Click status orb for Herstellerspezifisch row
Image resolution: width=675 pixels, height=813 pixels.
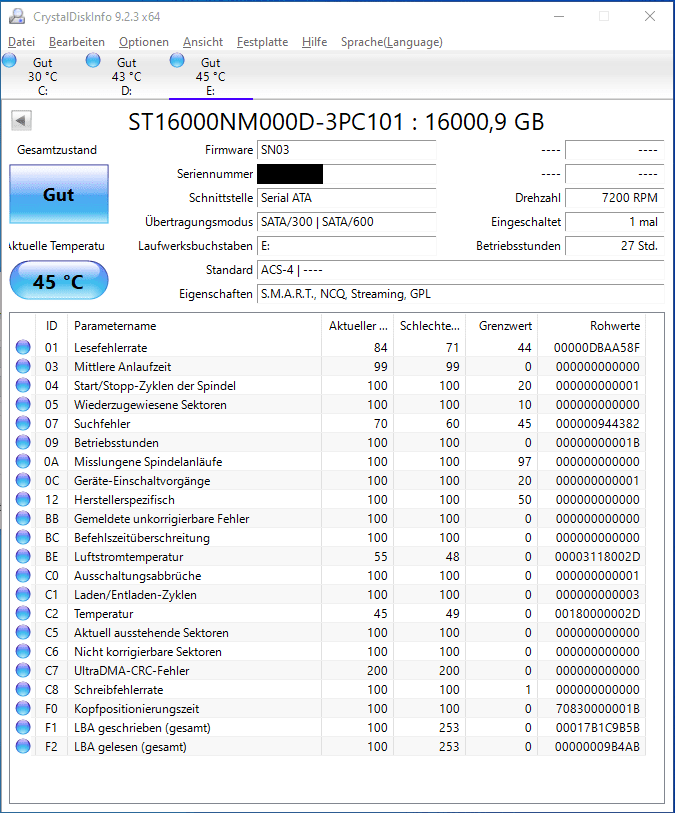[x=23, y=499]
